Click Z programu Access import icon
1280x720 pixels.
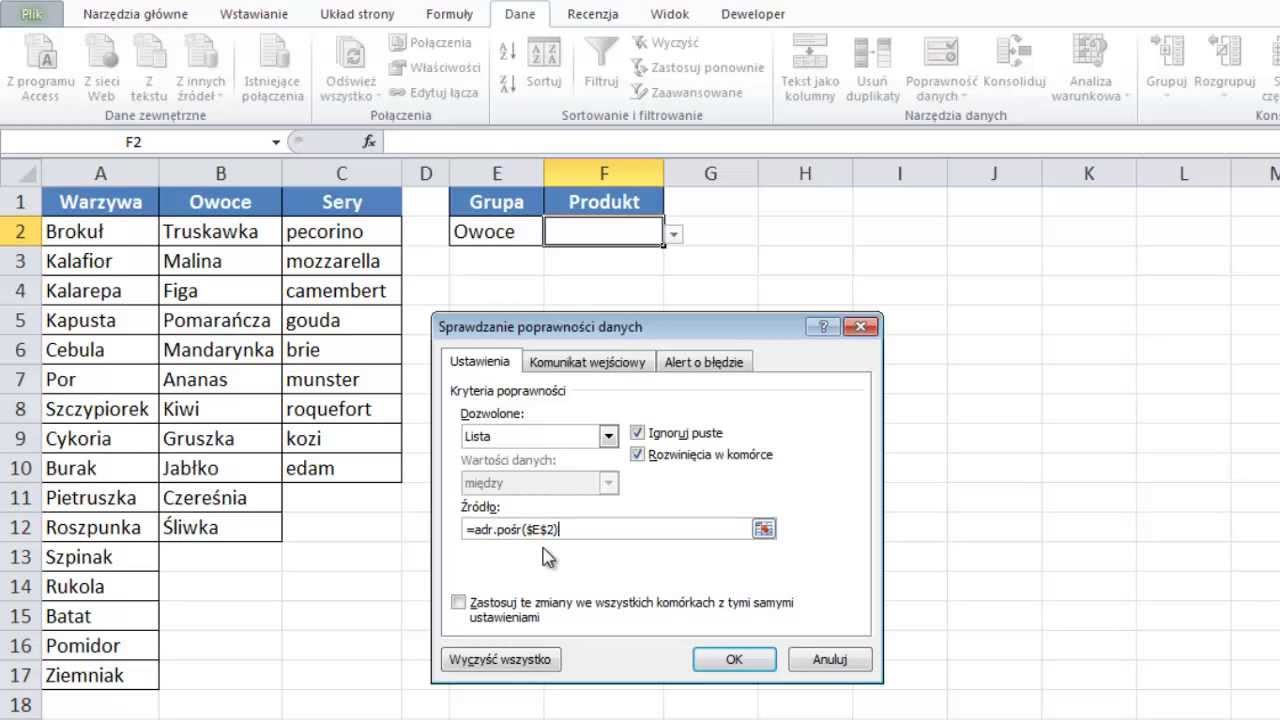40,68
